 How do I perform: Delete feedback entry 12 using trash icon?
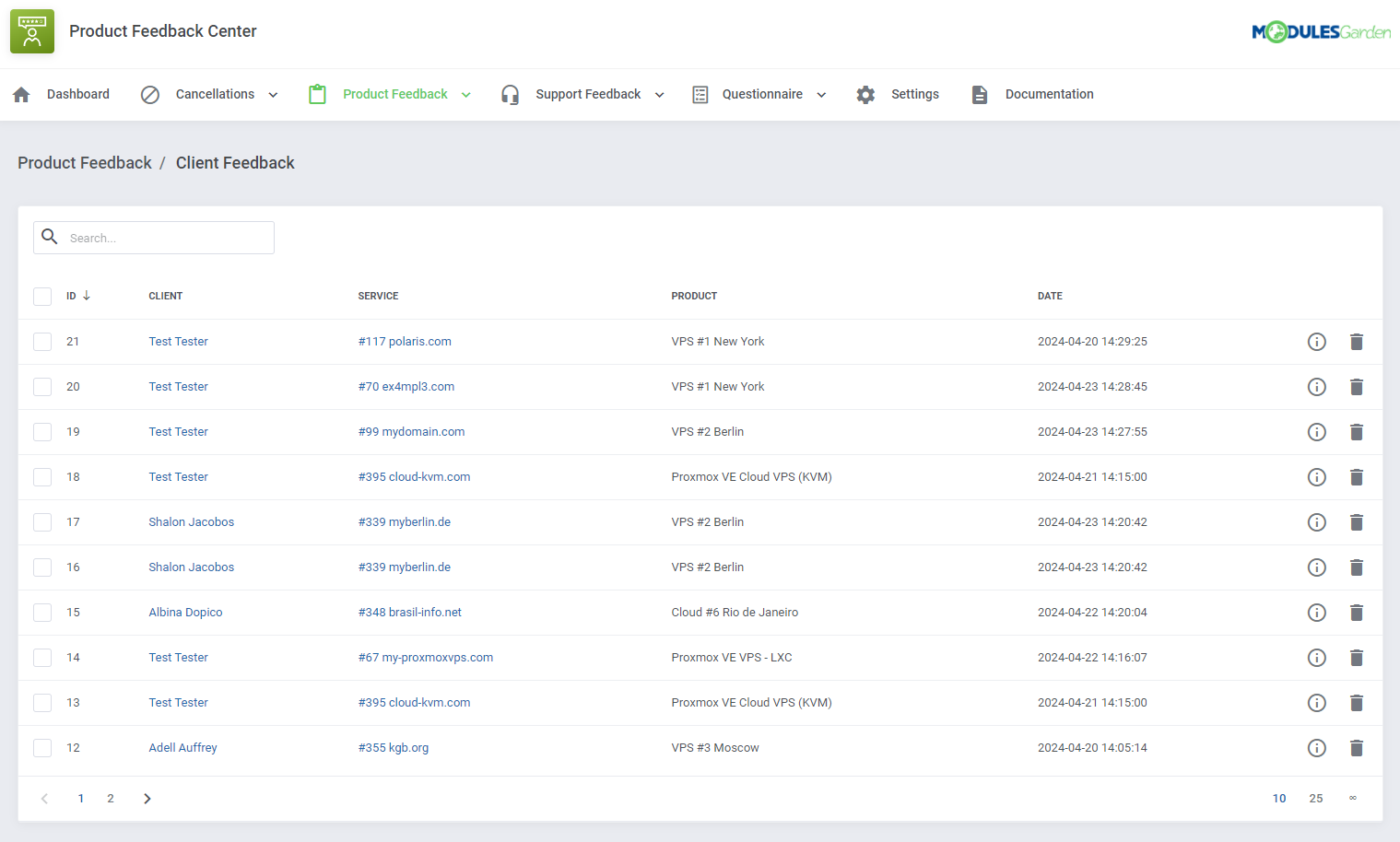1357,747
